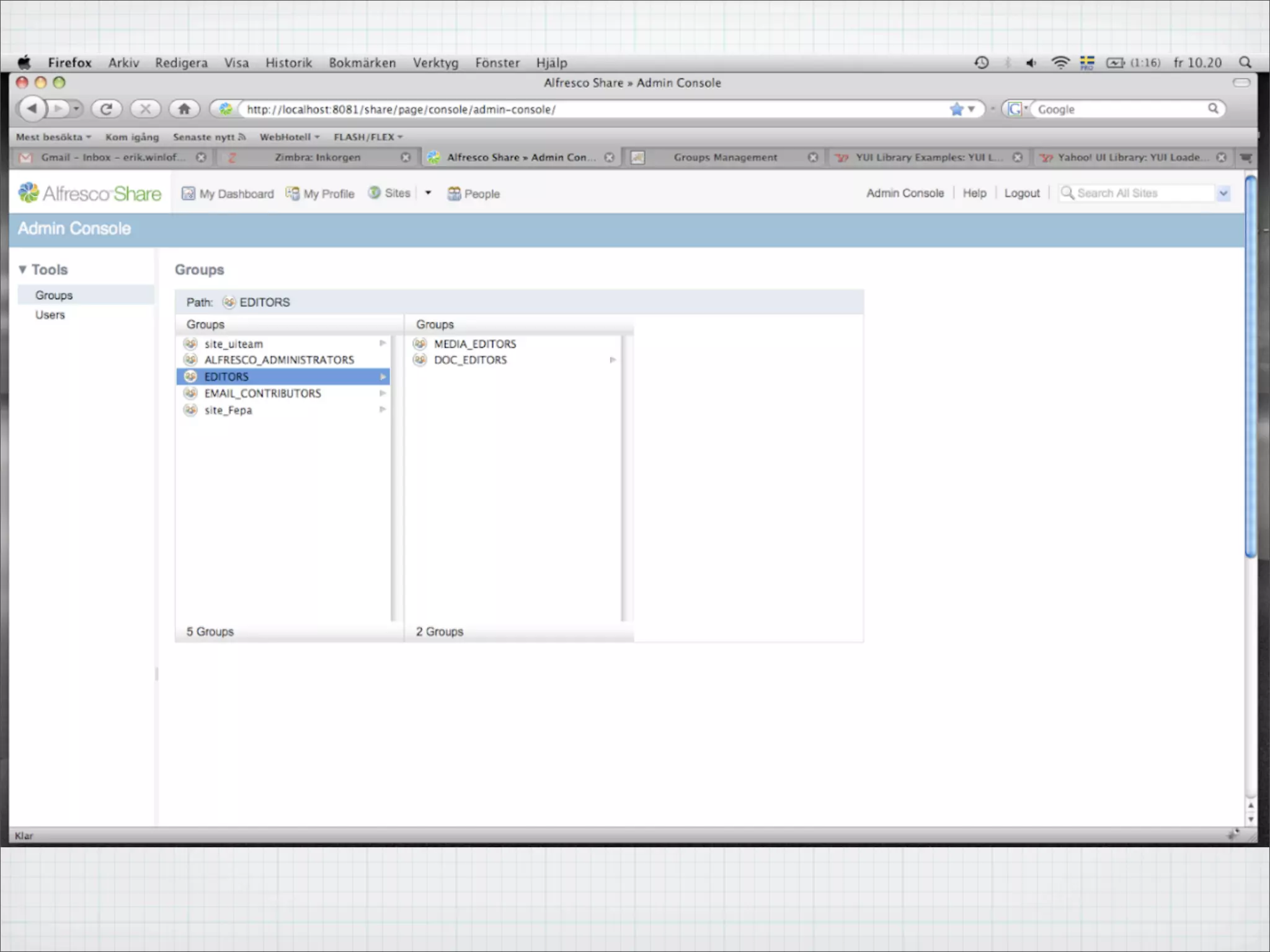Viewport: 1270px width, 952px height.
Task: Select the EMAIL_CONTRIBUTORS group
Action: 262,394
